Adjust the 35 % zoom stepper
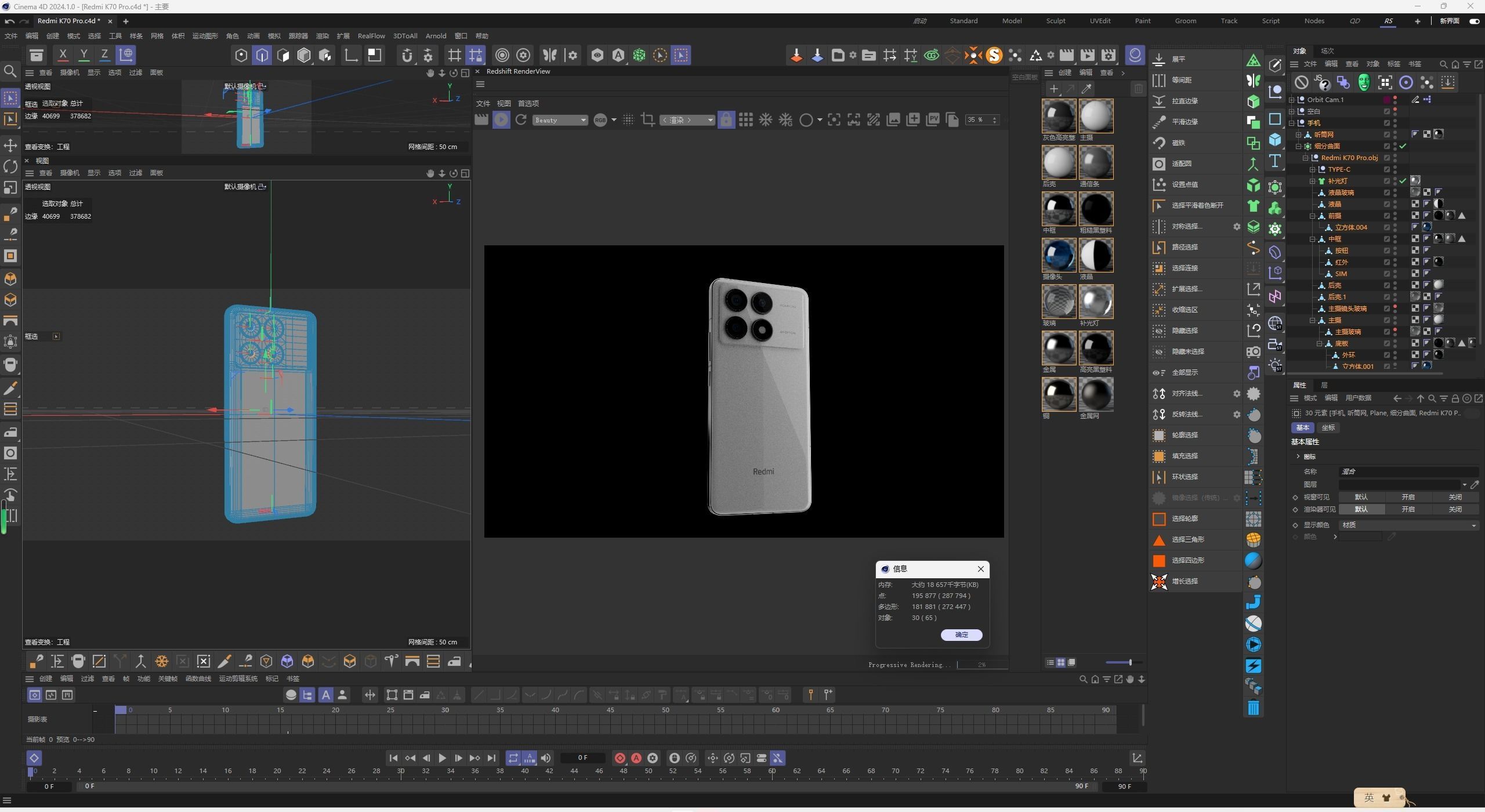 [994, 120]
